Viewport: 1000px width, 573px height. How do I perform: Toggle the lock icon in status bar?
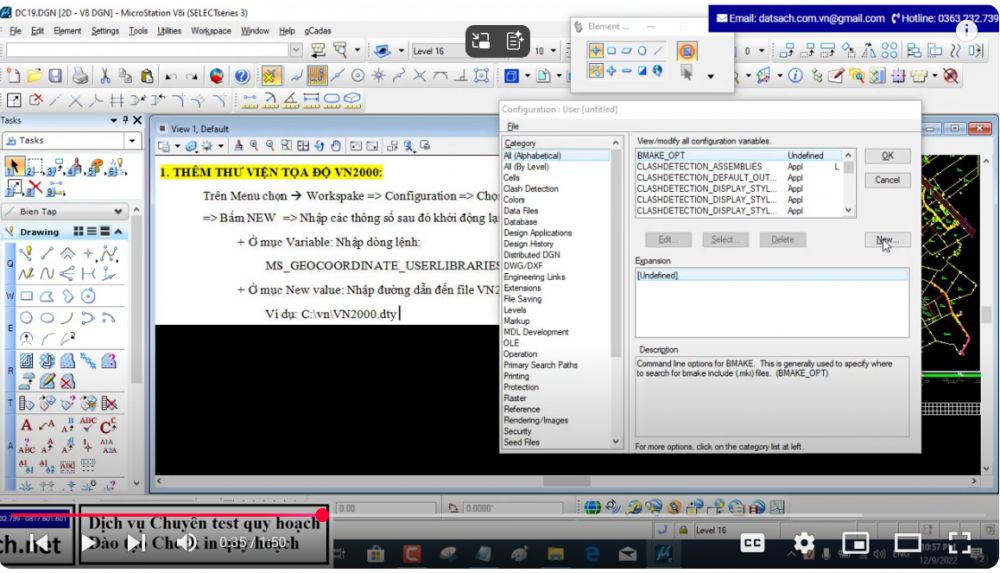click(683, 530)
